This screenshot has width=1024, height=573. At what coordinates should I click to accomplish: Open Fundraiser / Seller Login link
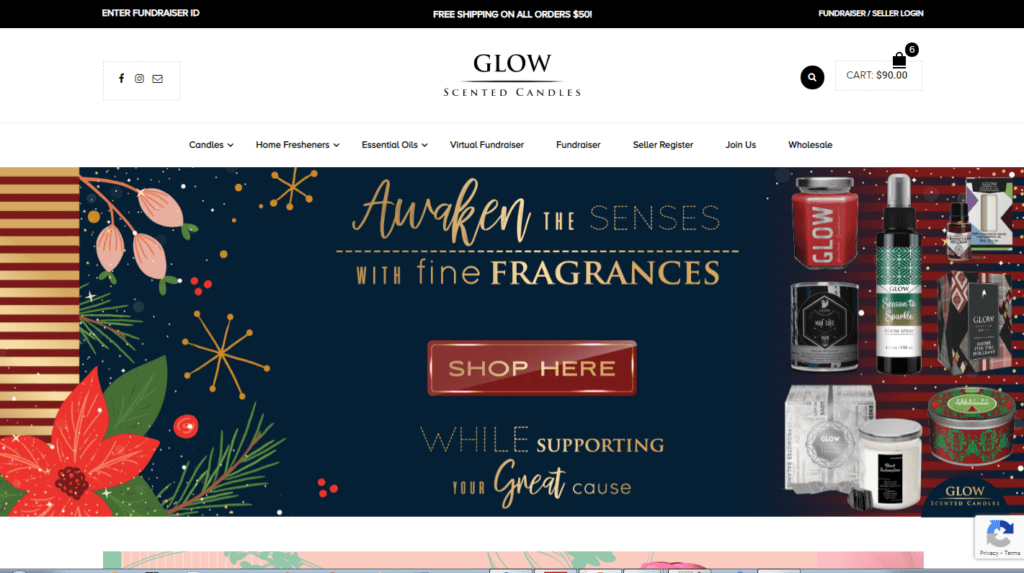(x=871, y=13)
